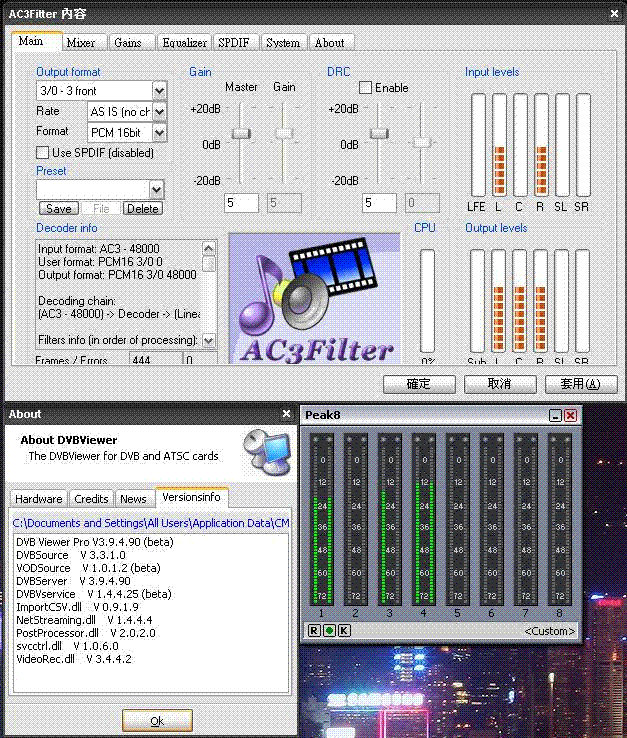Click 'Output format: PCM16 3/0 48000' text
Screen dimensions: 627x738
click(x=117, y=274)
